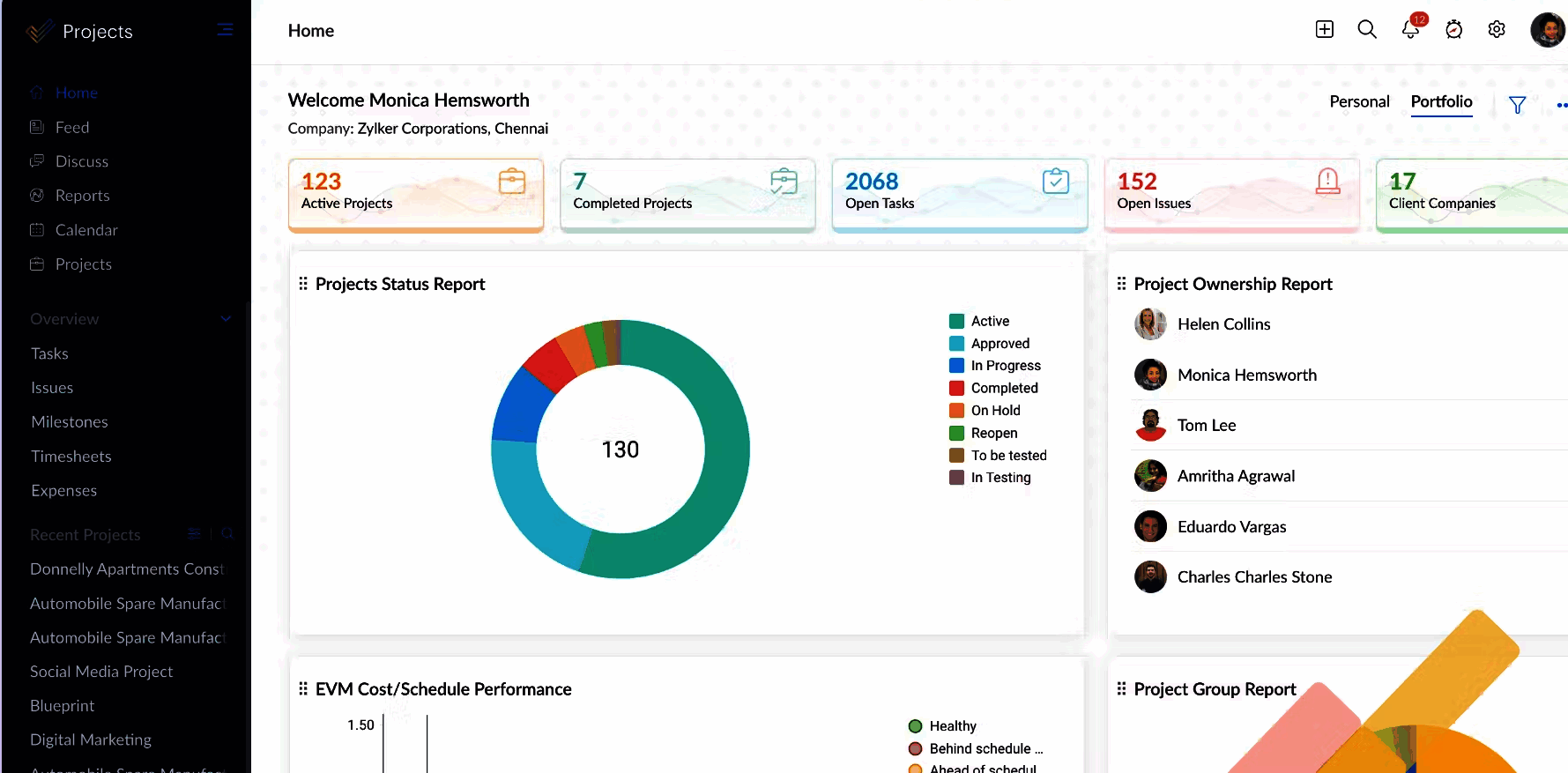The height and width of the screenshot is (773, 1568).
Task: Open the 2068 Open Tasks card
Action: [960, 195]
